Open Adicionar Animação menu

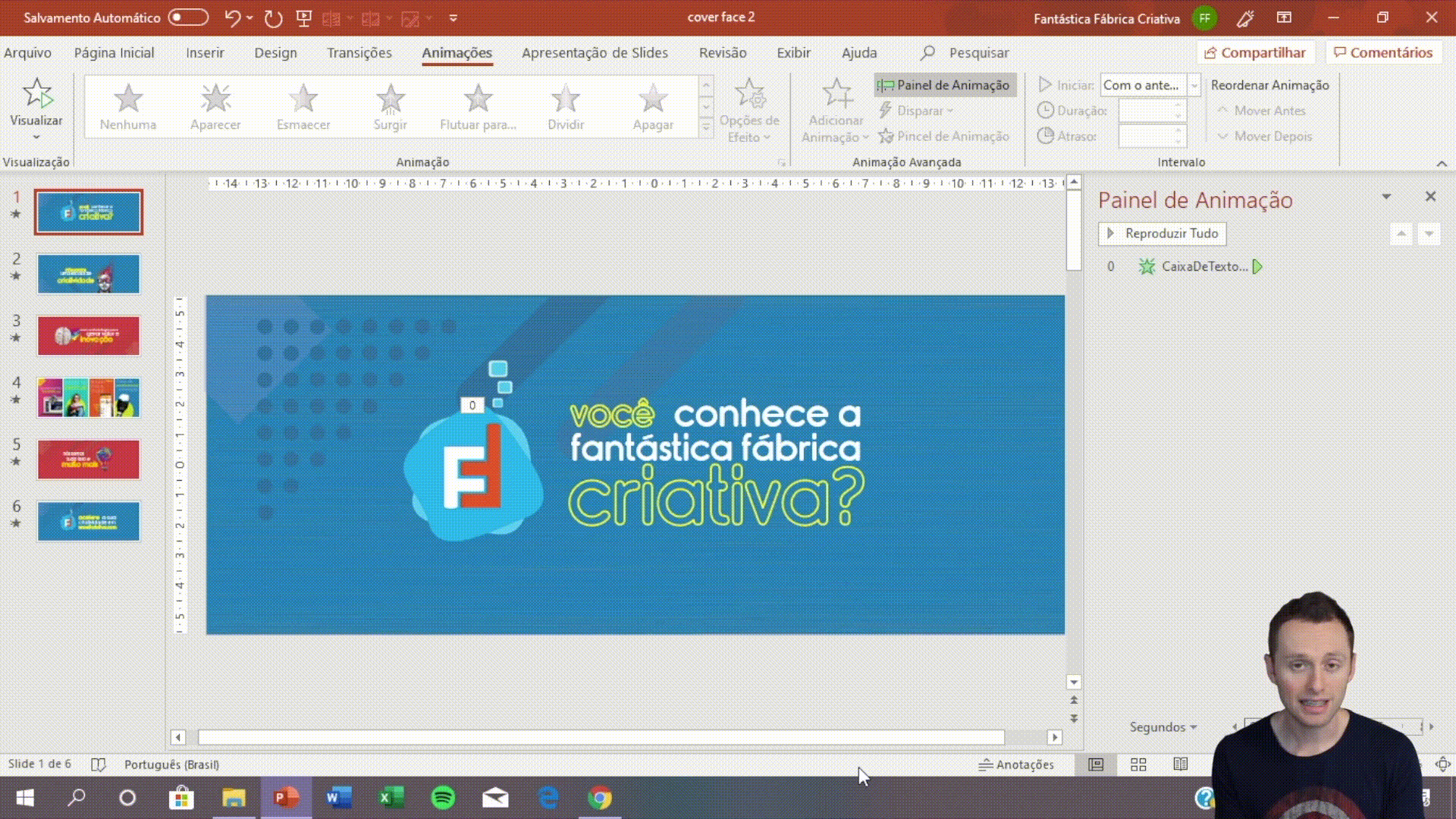(x=836, y=111)
